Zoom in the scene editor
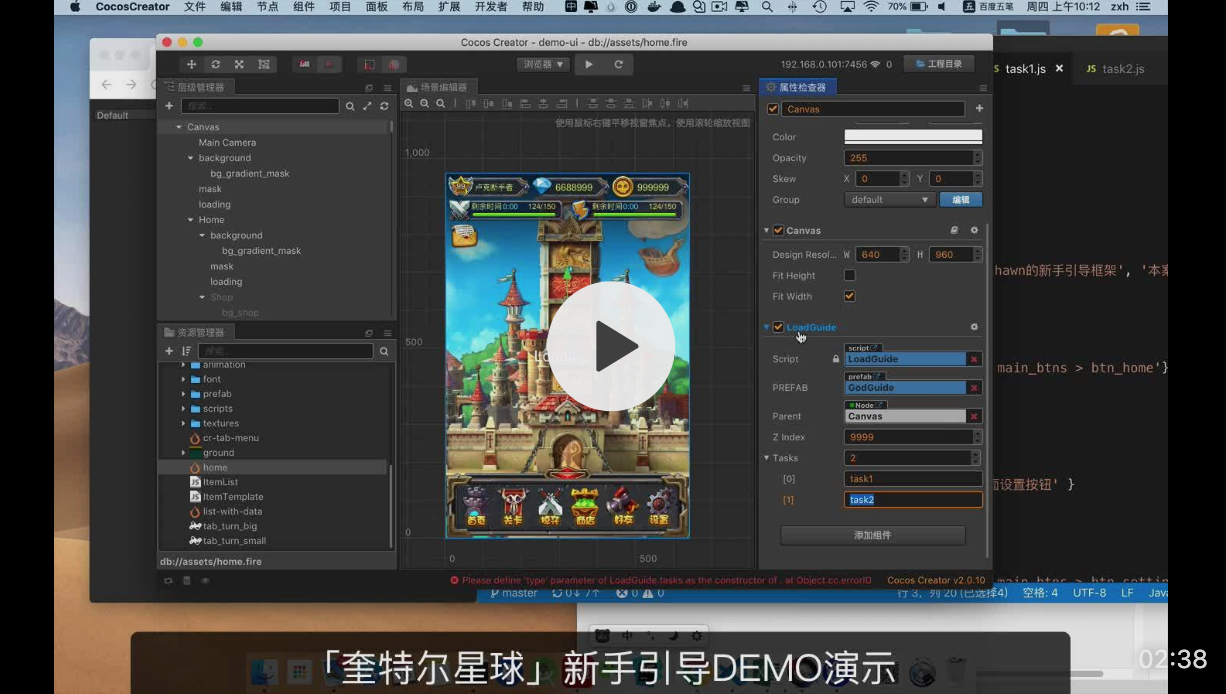The width and height of the screenshot is (1226, 694). click(409, 103)
